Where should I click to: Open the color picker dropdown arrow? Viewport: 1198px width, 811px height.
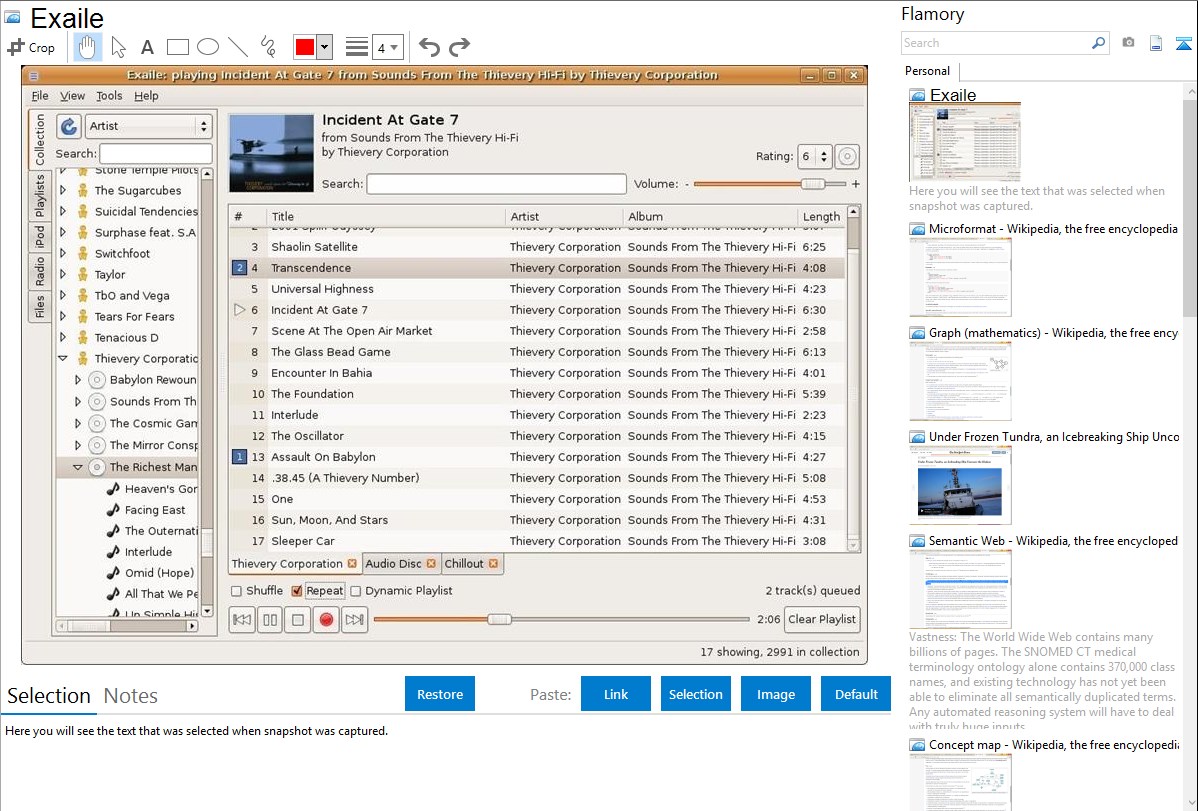click(325, 47)
